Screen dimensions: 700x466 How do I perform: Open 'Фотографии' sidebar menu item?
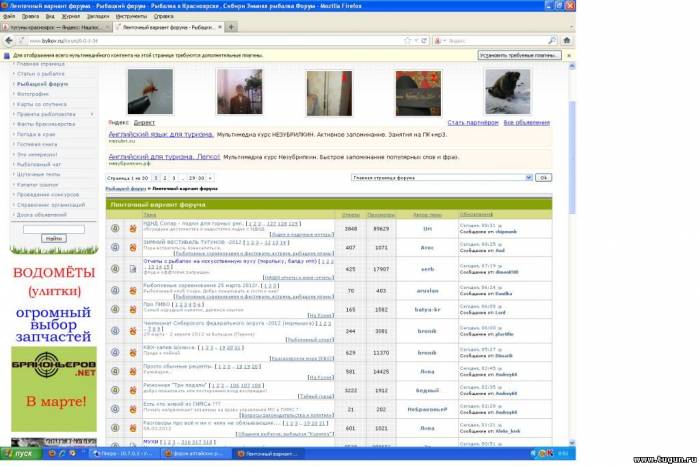[x=33, y=94]
